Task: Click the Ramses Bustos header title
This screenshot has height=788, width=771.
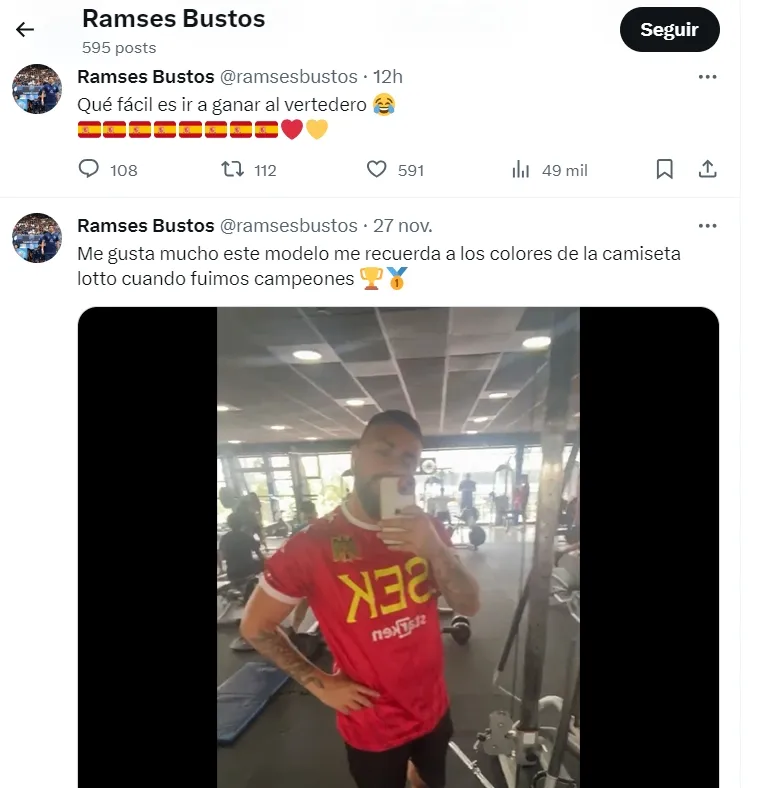Action: pos(173,19)
